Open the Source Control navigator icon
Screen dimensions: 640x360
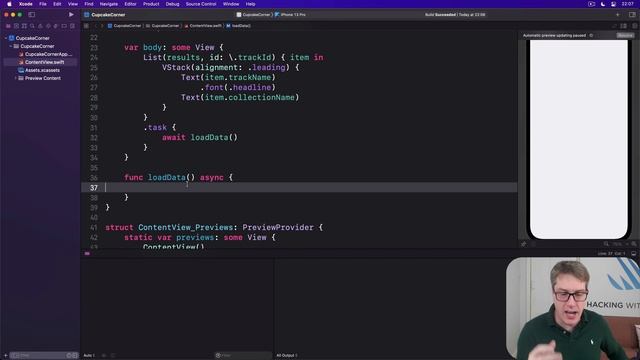(16, 26)
